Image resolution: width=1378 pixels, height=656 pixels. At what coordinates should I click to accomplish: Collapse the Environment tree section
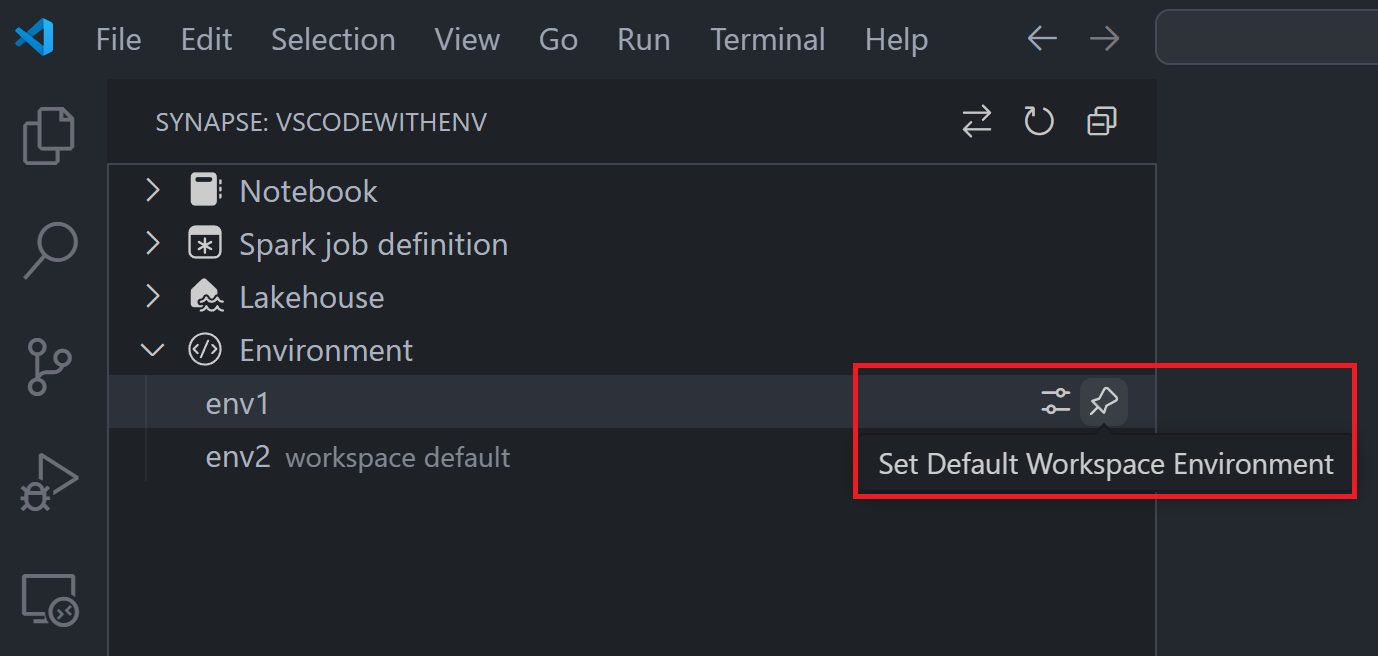152,349
